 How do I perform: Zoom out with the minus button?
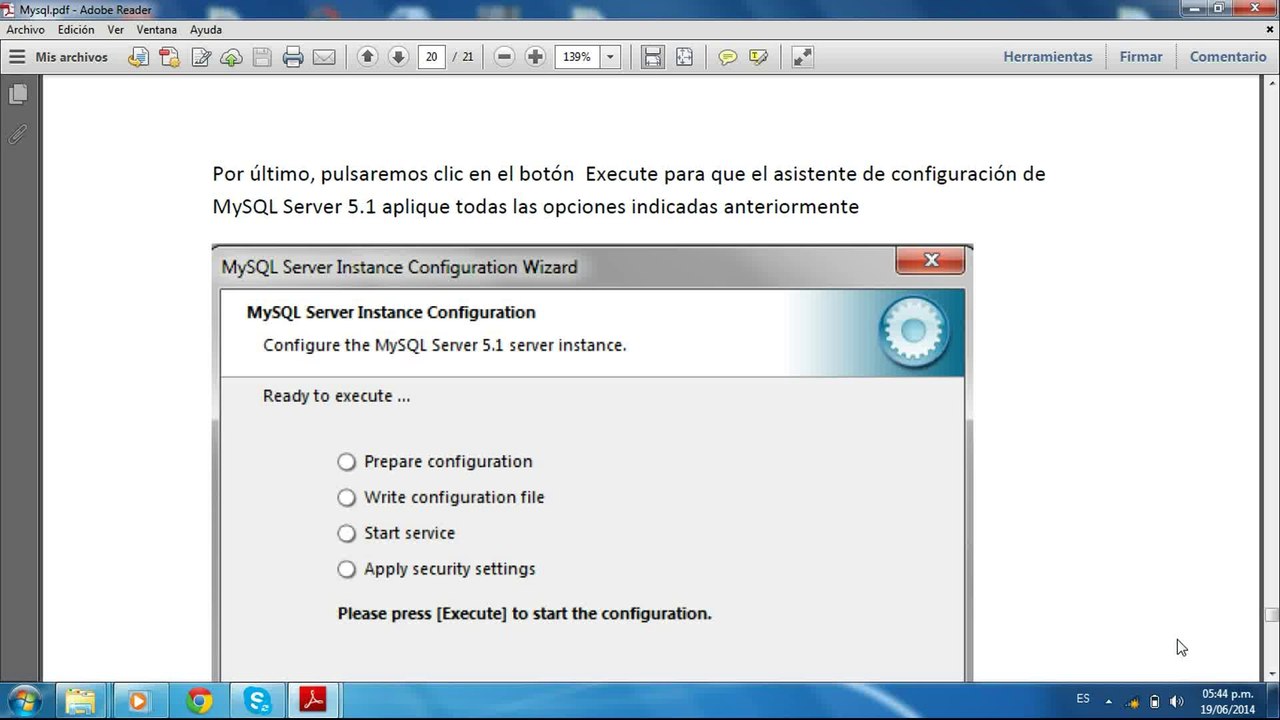pos(505,57)
